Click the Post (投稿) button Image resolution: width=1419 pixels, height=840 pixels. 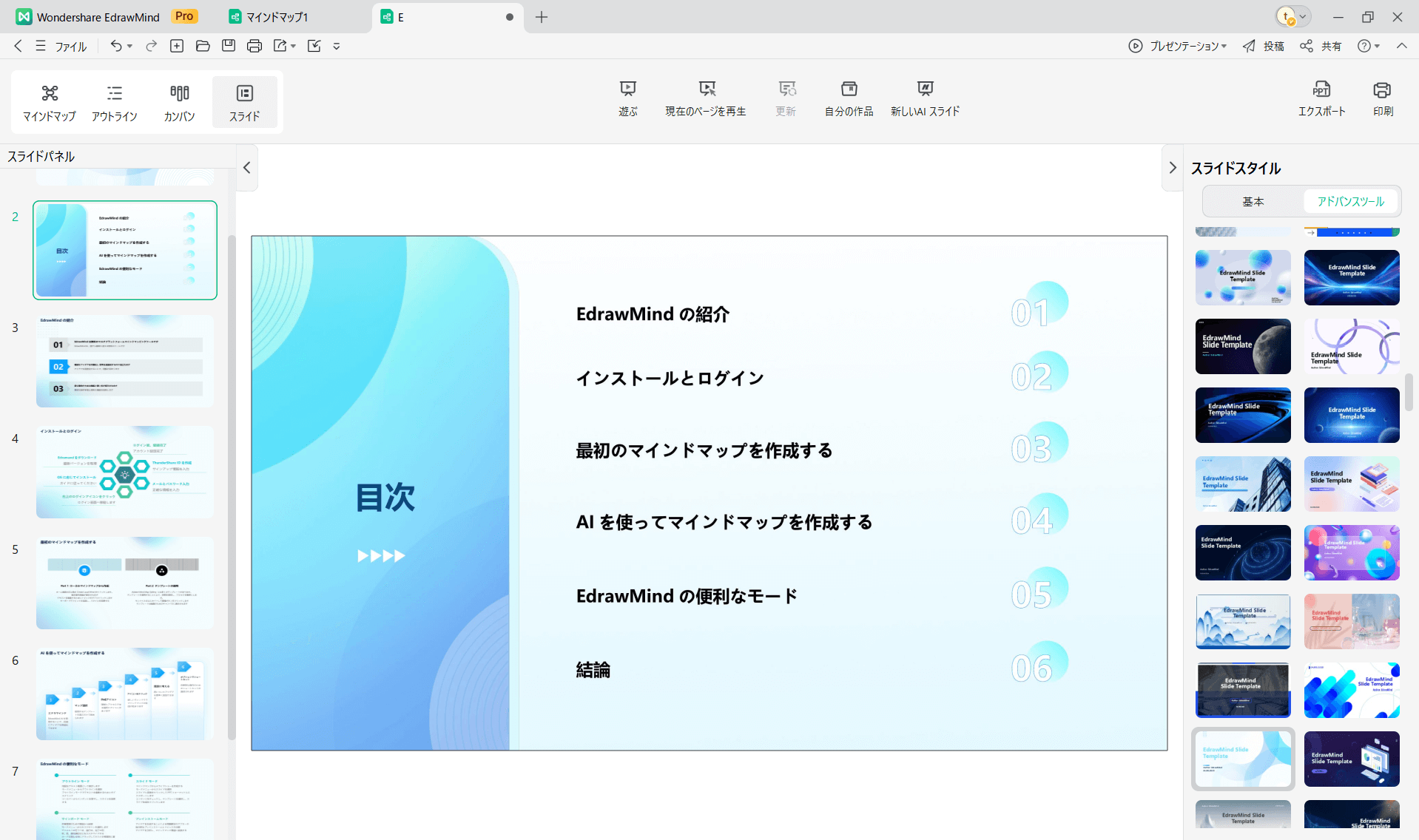(x=1264, y=46)
